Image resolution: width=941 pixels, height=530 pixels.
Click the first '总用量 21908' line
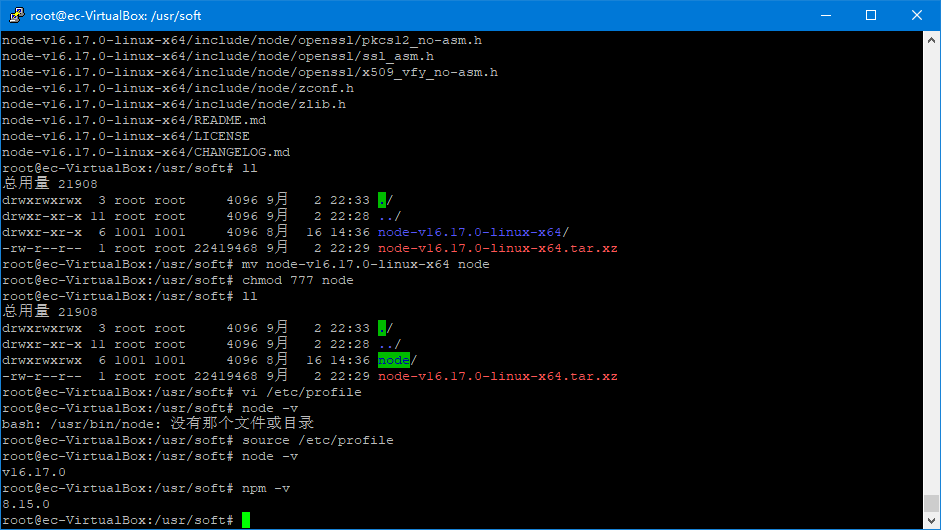[x=50, y=184]
